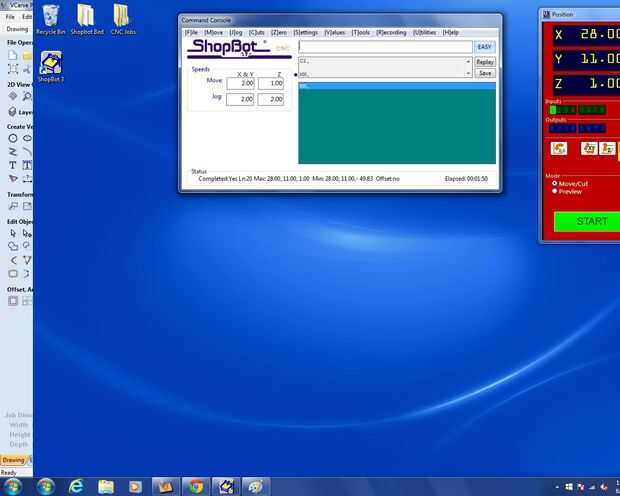Click the history list down arrow
Image resolution: width=620 pixels, height=496 pixels.
pyautogui.click(x=468, y=73)
